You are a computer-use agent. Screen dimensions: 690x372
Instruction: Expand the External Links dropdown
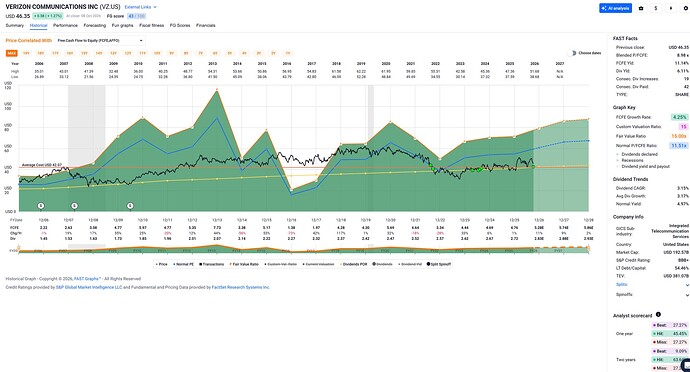pos(140,7)
